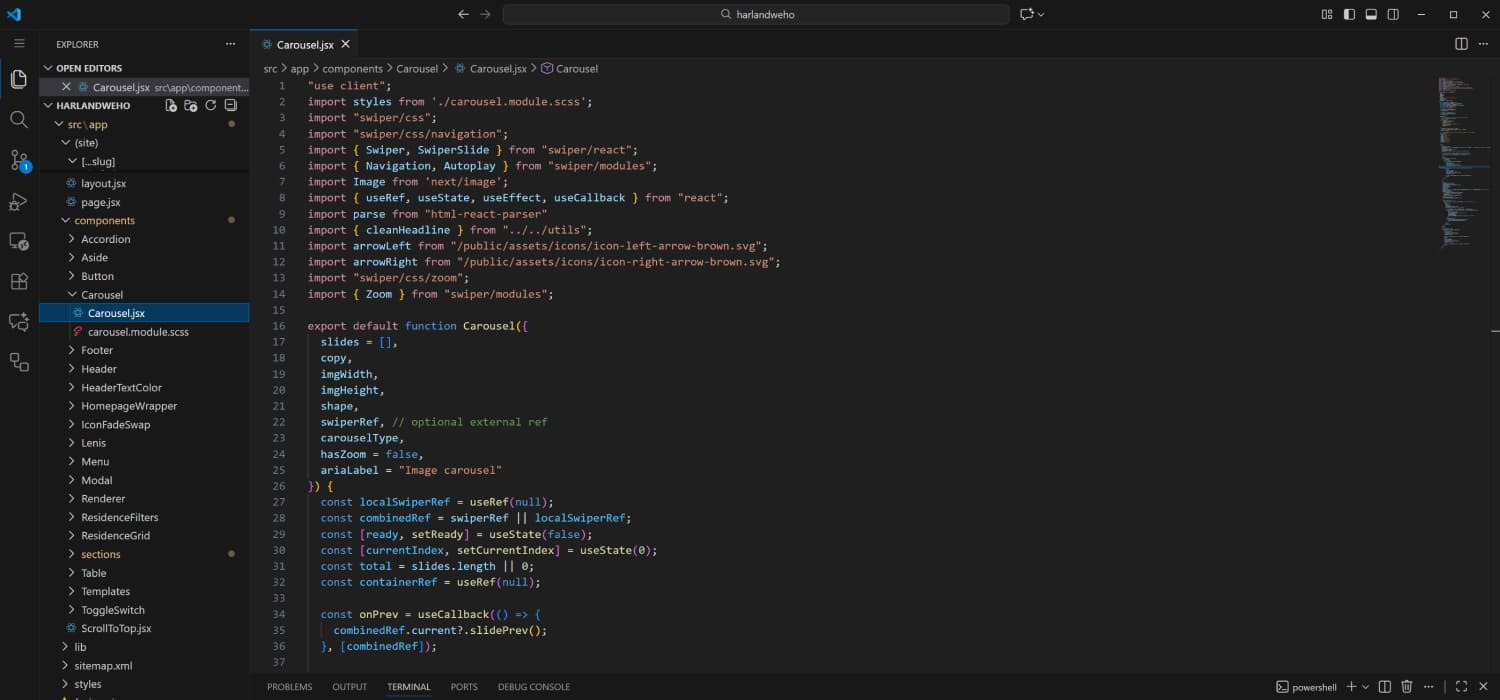The width and height of the screenshot is (1500, 700).
Task: Close Carousel.jsx in Open Editors list
Action: coord(66,87)
